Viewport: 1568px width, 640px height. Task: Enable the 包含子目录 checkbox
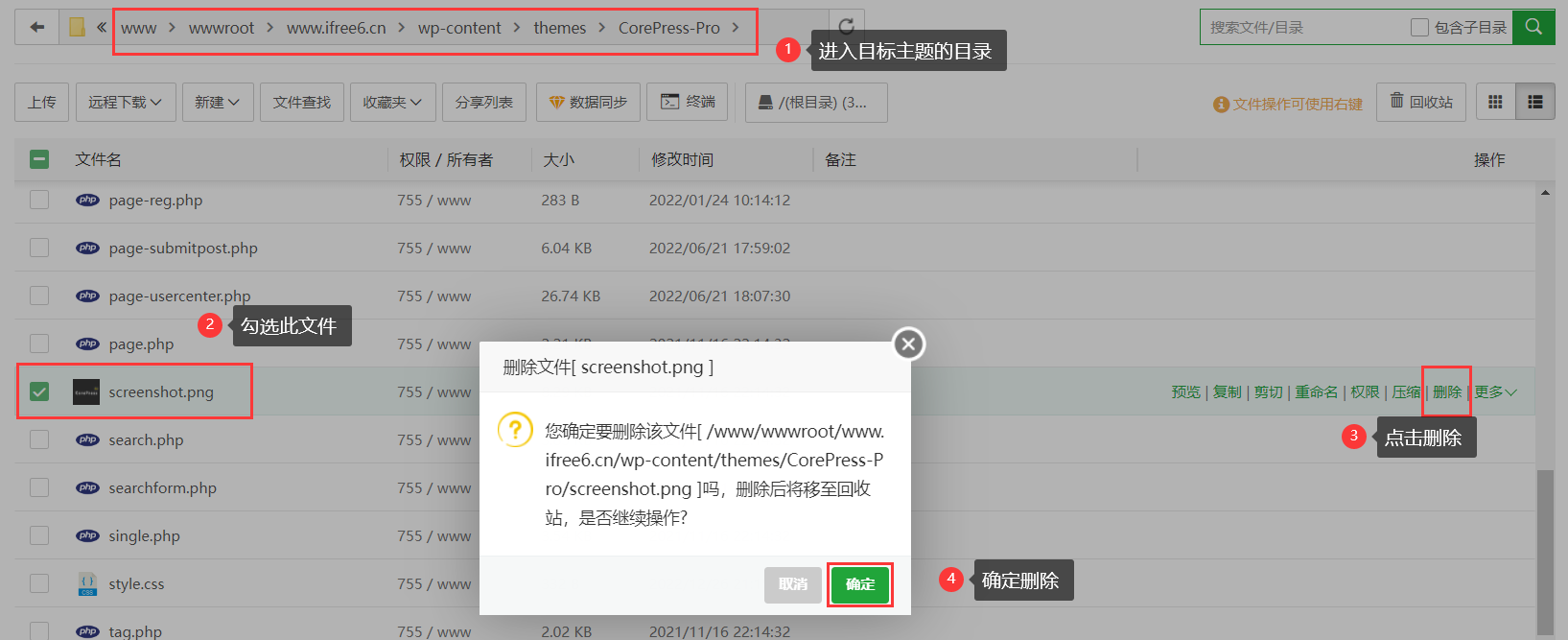pyautogui.click(x=1419, y=28)
